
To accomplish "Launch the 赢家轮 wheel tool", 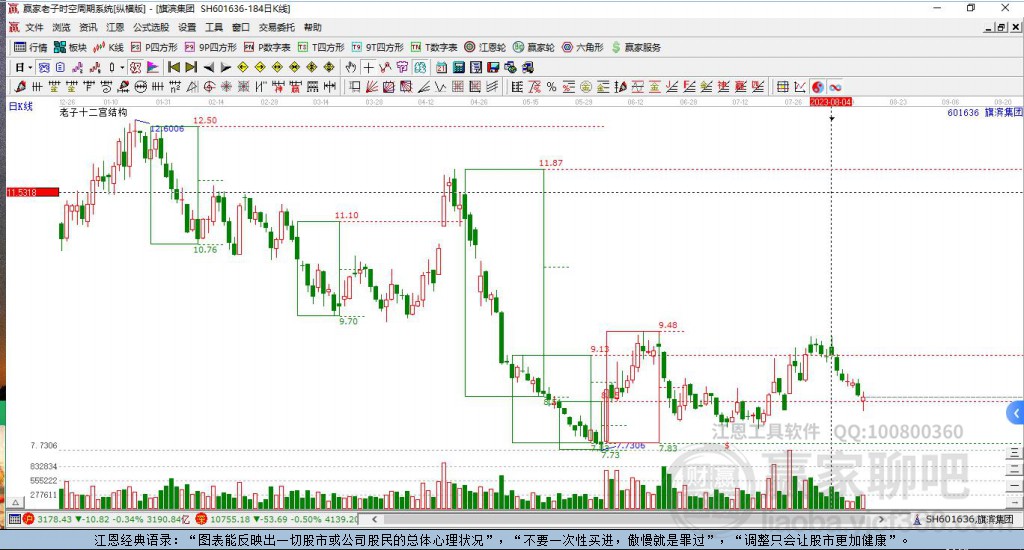I will coord(534,47).
